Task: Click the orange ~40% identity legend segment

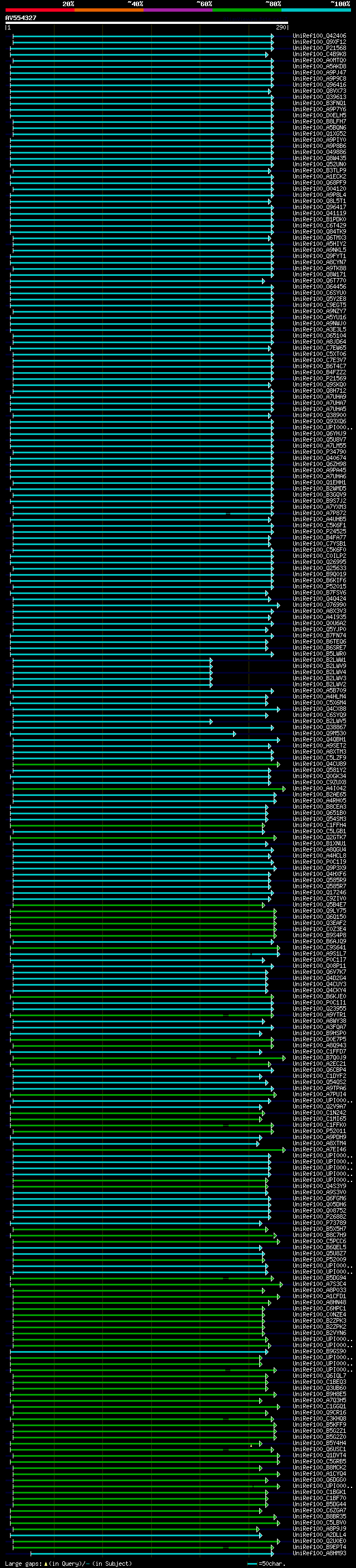Action: 109,10
